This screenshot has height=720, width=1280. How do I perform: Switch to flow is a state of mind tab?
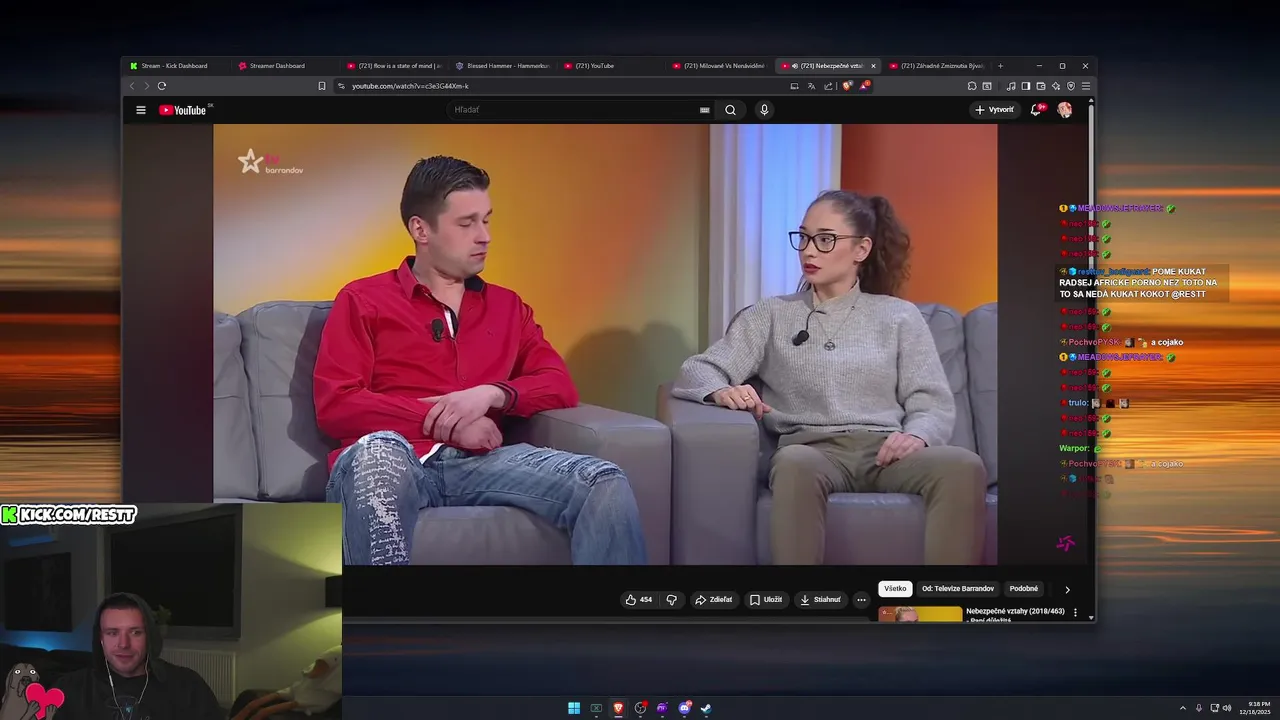(x=393, y=66)
